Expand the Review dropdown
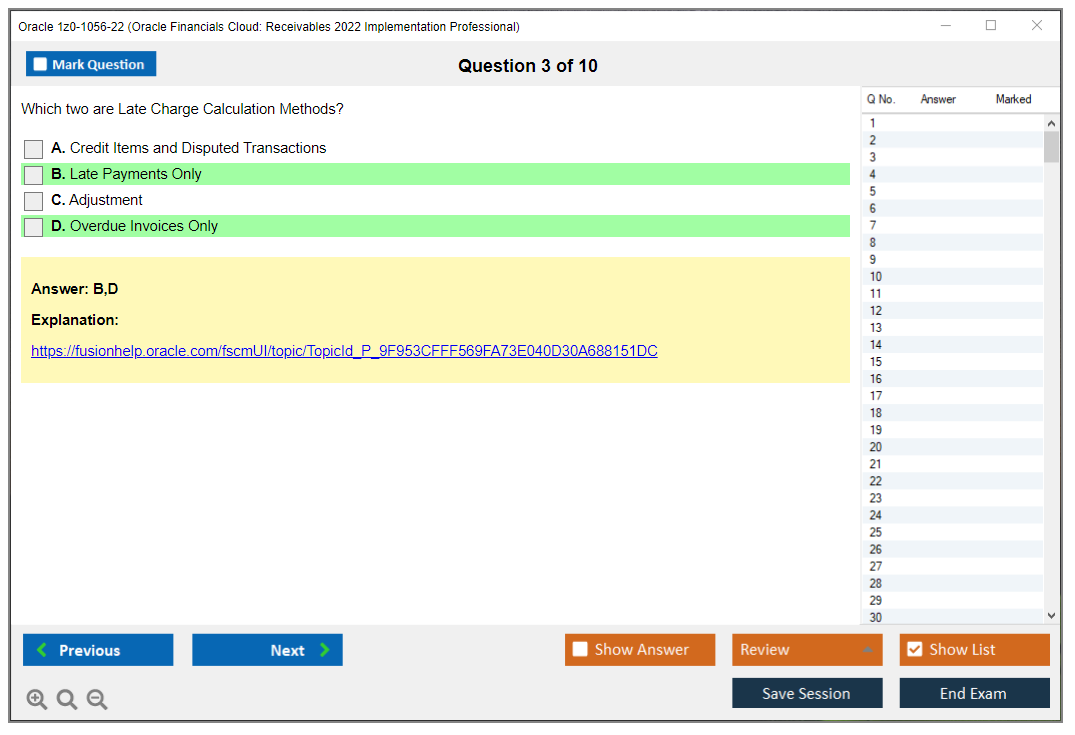Image resolution: width=1075 pixels, height=735 pixels. [867, 650]
